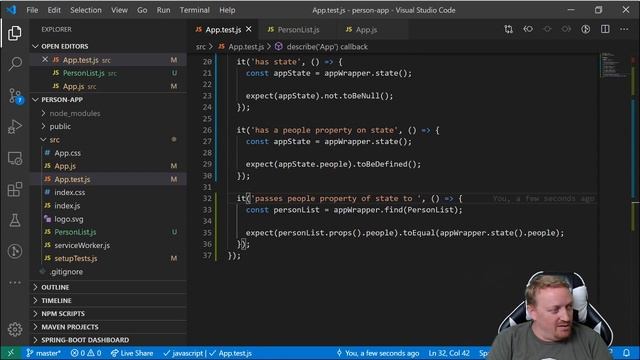Image resolution: width=640 pixels, height=360 pixels.
Task: Open the Edit menu
Action: pyautogui.click(x=54, y=10)
